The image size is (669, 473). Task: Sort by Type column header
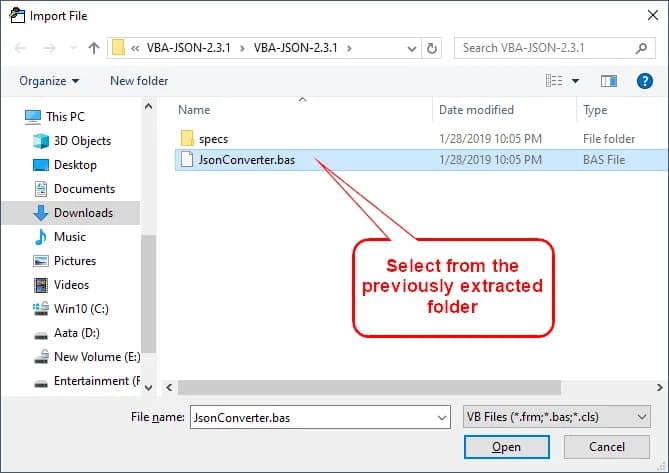coord(595,110)
